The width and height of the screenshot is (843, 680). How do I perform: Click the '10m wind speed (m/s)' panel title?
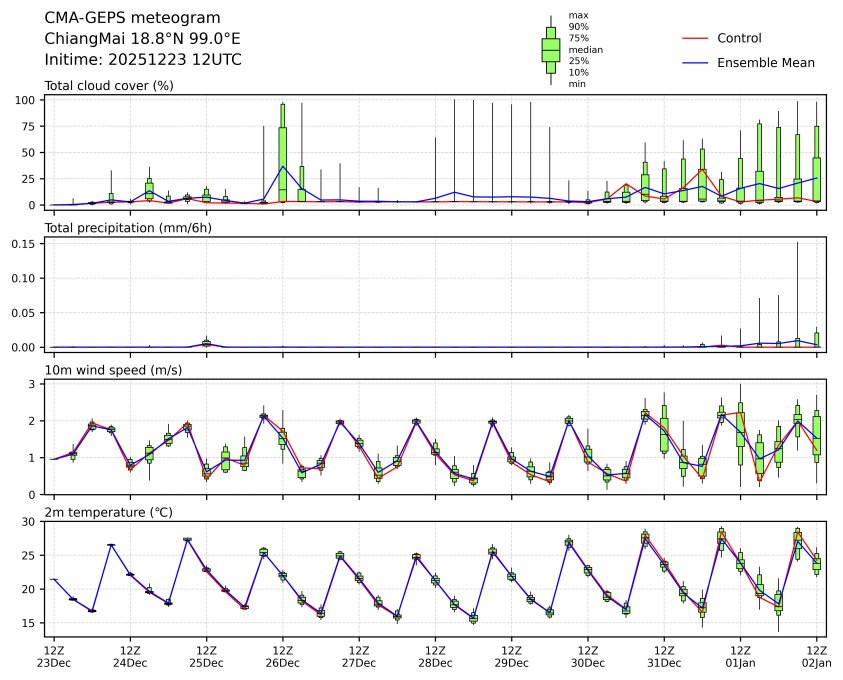(x=113, y=370)
